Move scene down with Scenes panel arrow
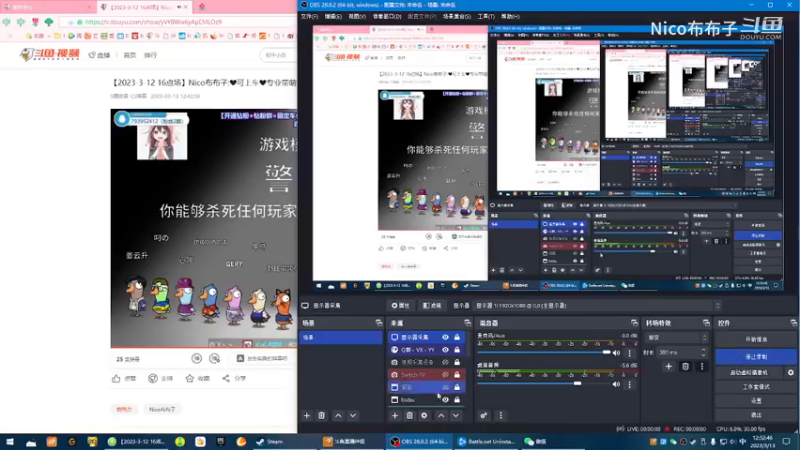 pyautogui.click(x=353, y=415)
